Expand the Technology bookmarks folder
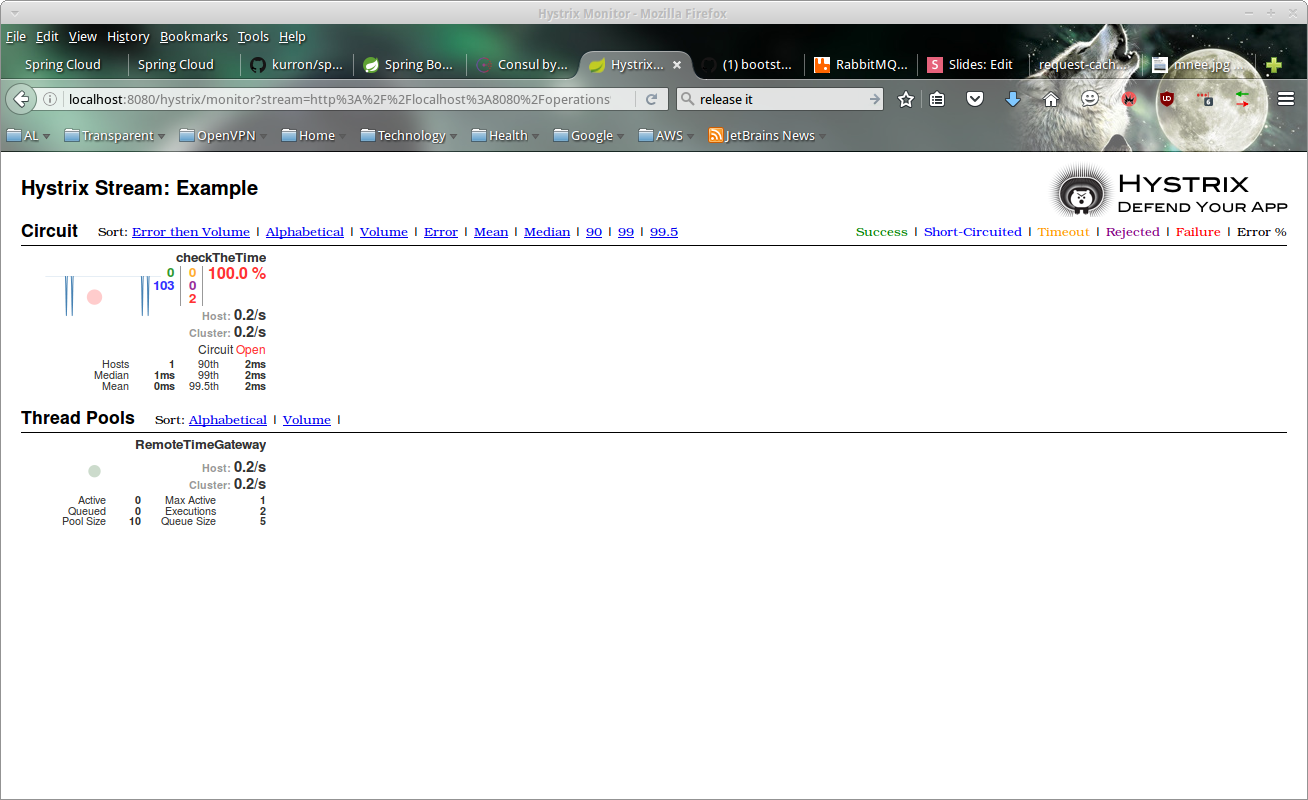Screen dimensions: 1308x800 409,135
